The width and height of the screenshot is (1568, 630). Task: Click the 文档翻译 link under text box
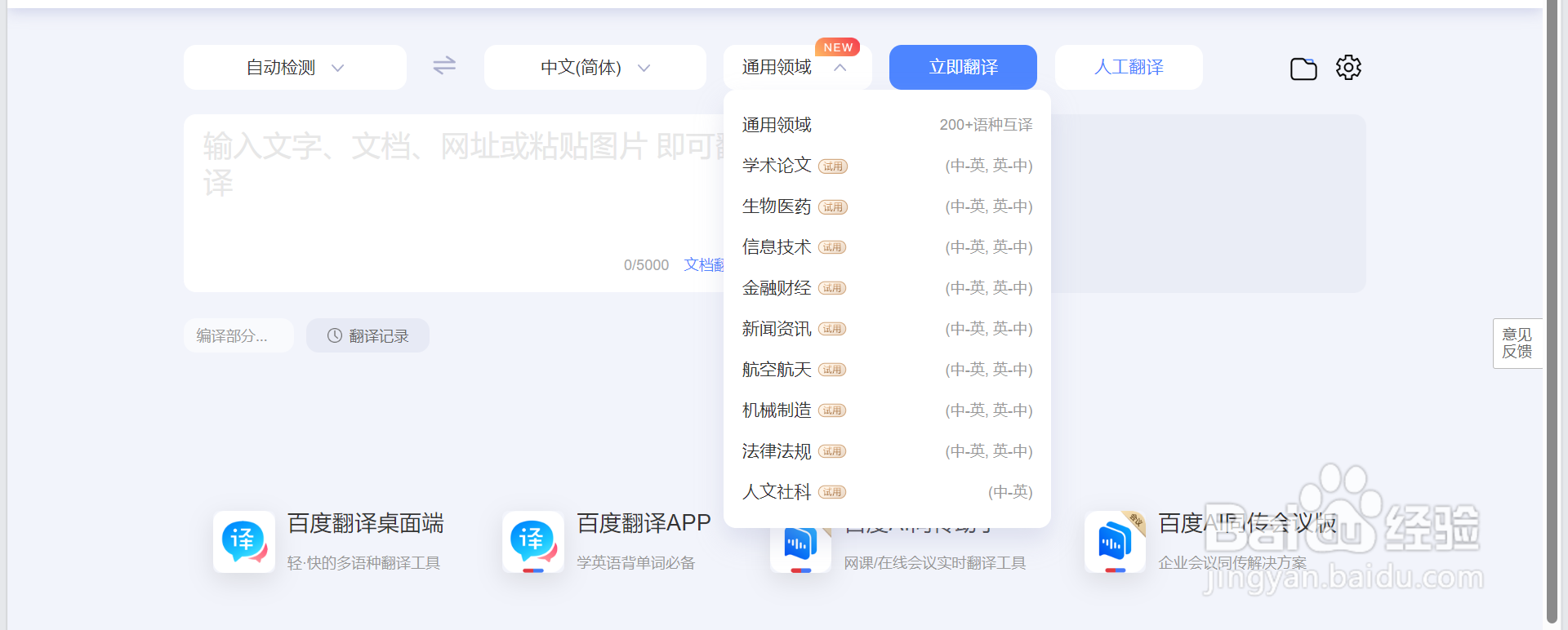(x=704, y=264)
